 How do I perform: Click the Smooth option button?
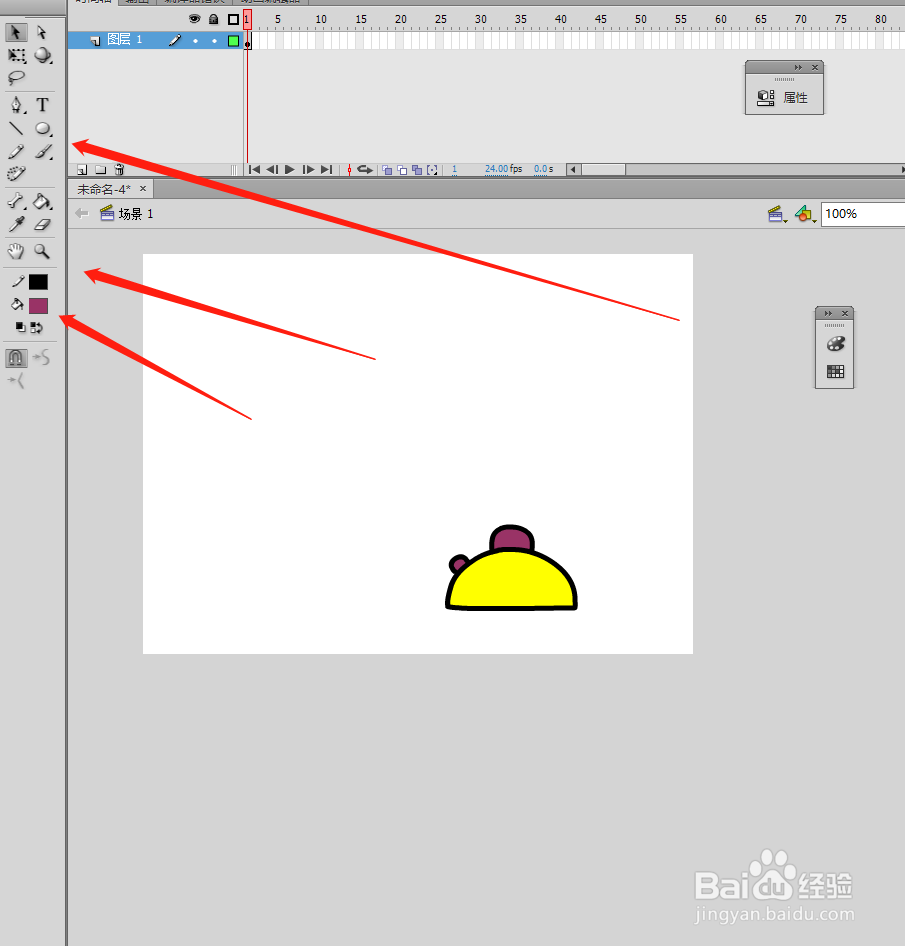pos(42,358)
